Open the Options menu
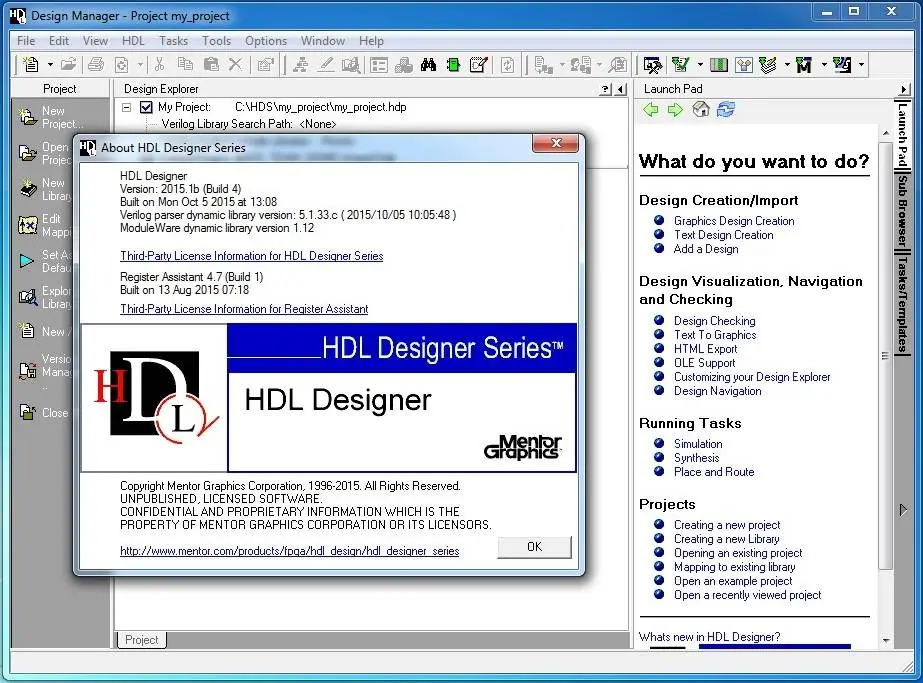This screenshot has width=923, height=683. [266, 41]
